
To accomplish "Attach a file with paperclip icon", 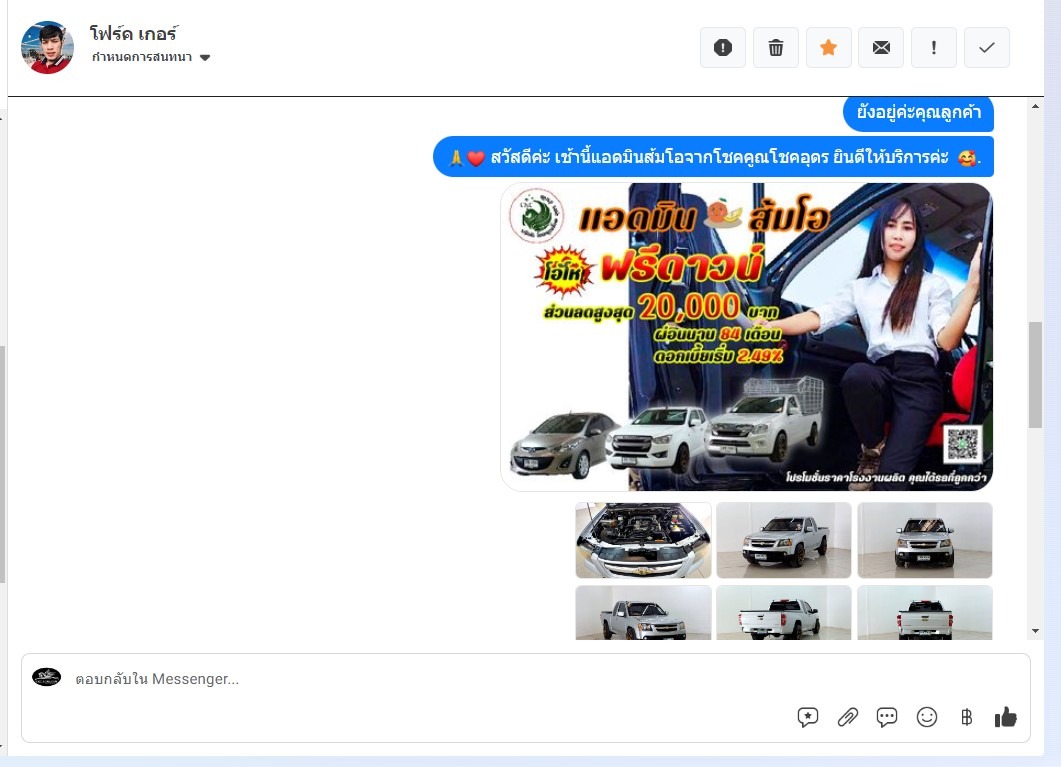I will click(x=848, y=717).
